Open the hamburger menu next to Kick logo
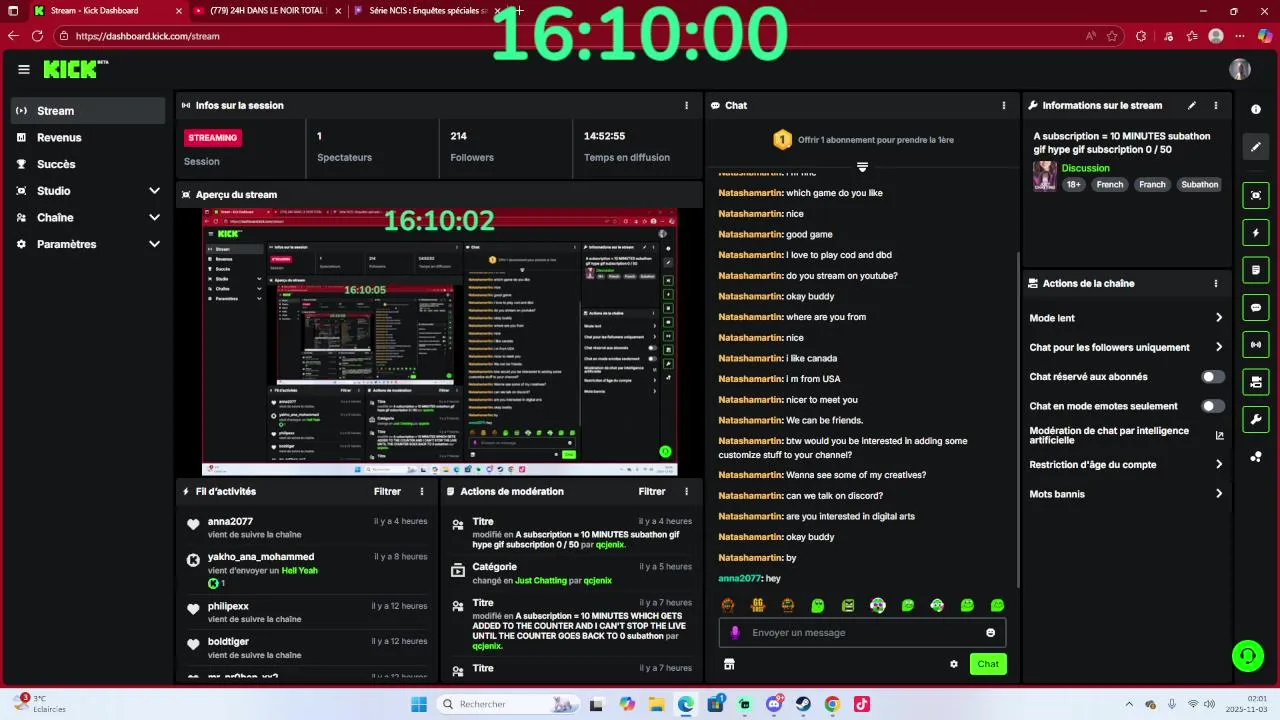The height and width of the screenshot is (720, 1280). 24,69
